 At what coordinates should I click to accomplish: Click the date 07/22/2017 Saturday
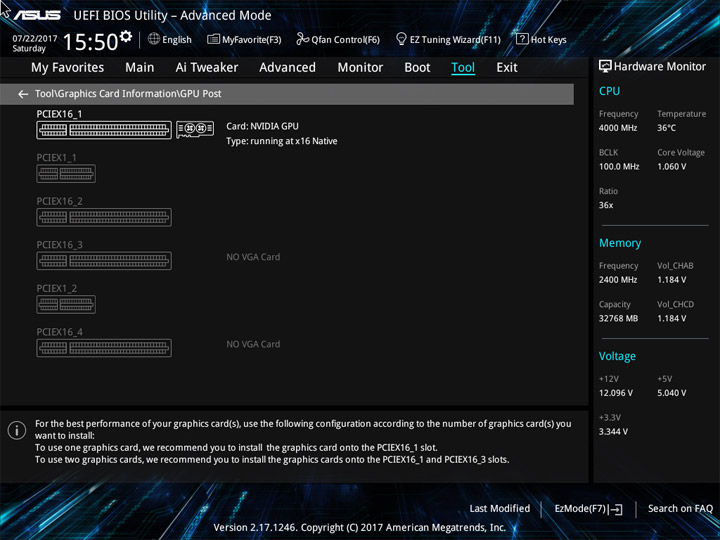34,44
